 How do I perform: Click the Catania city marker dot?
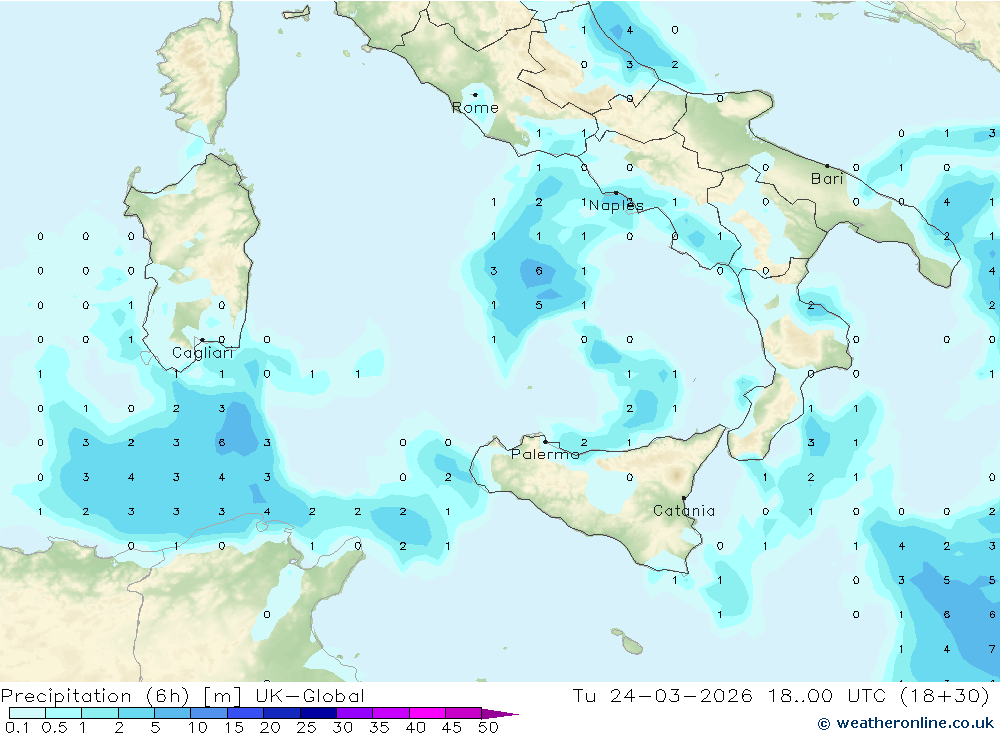tap(684, 498)
